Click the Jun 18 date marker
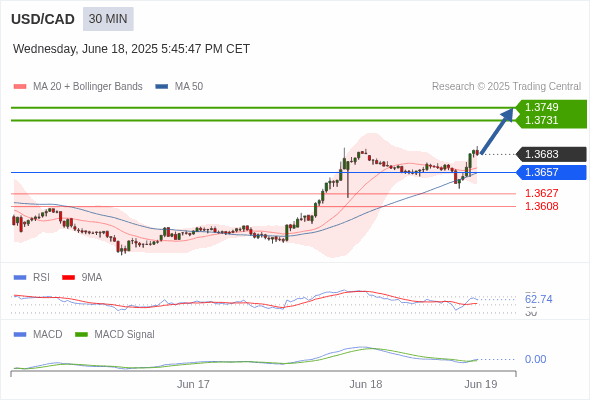The width and height of the screenshot is (590, 400). 365,384
